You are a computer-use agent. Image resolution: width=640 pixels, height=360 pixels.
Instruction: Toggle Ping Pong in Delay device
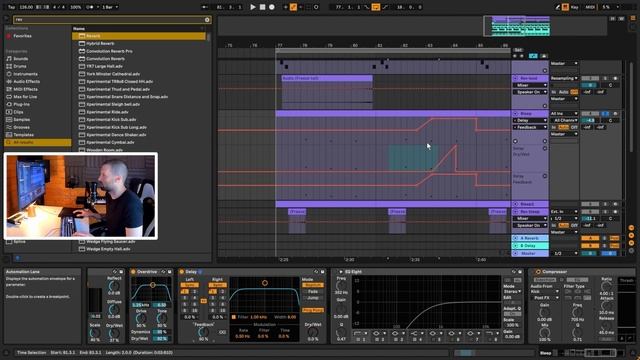pos(313,310)
